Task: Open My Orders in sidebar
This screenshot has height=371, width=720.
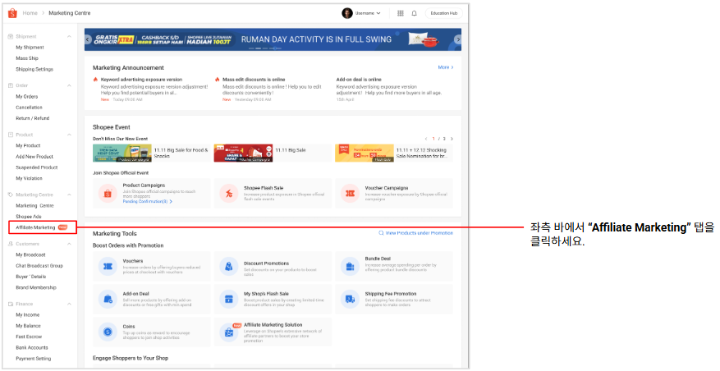Action: pos(27,96)
